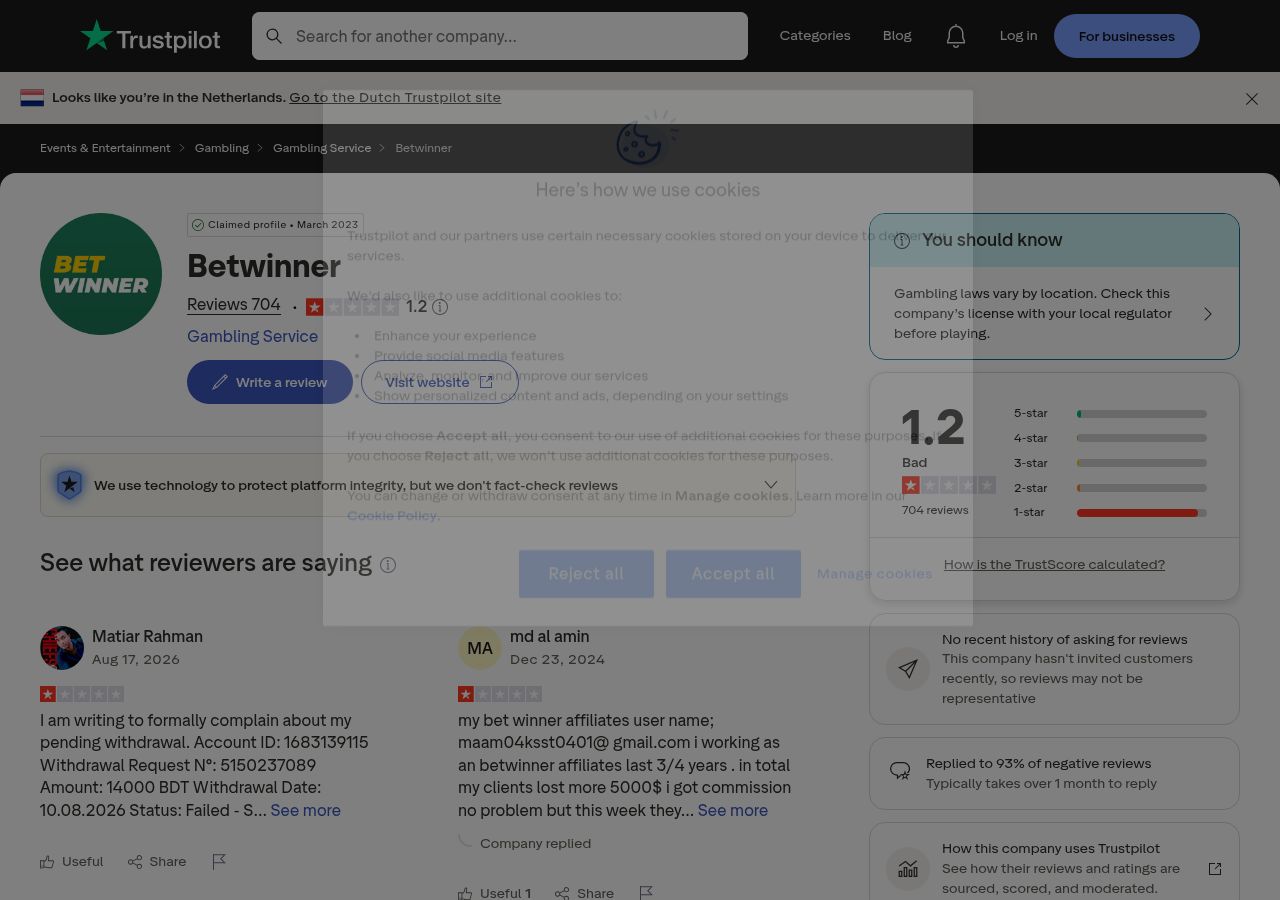Go to Events & Entertainment breadcrumb
The height and width of the screenshot is (900, 1280).
(x=105, y=148)
